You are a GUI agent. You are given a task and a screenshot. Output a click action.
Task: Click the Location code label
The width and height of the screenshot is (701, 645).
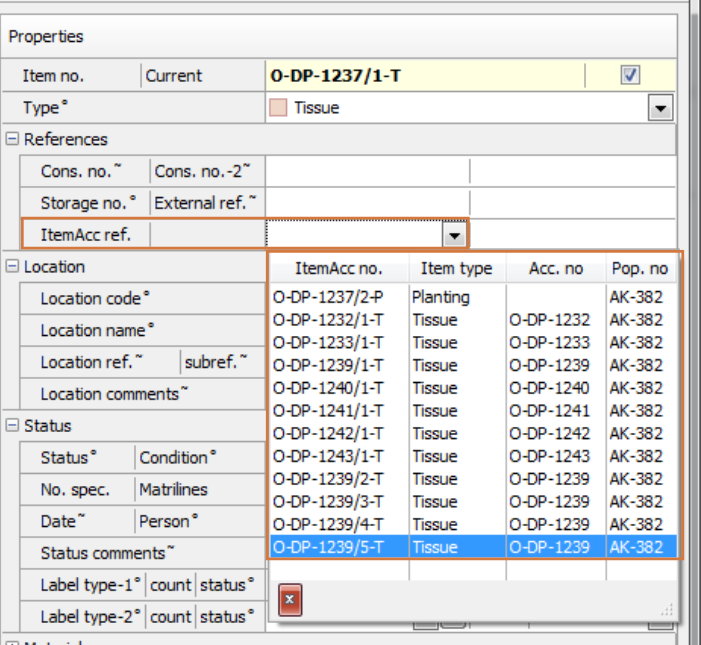coord(95,298)
